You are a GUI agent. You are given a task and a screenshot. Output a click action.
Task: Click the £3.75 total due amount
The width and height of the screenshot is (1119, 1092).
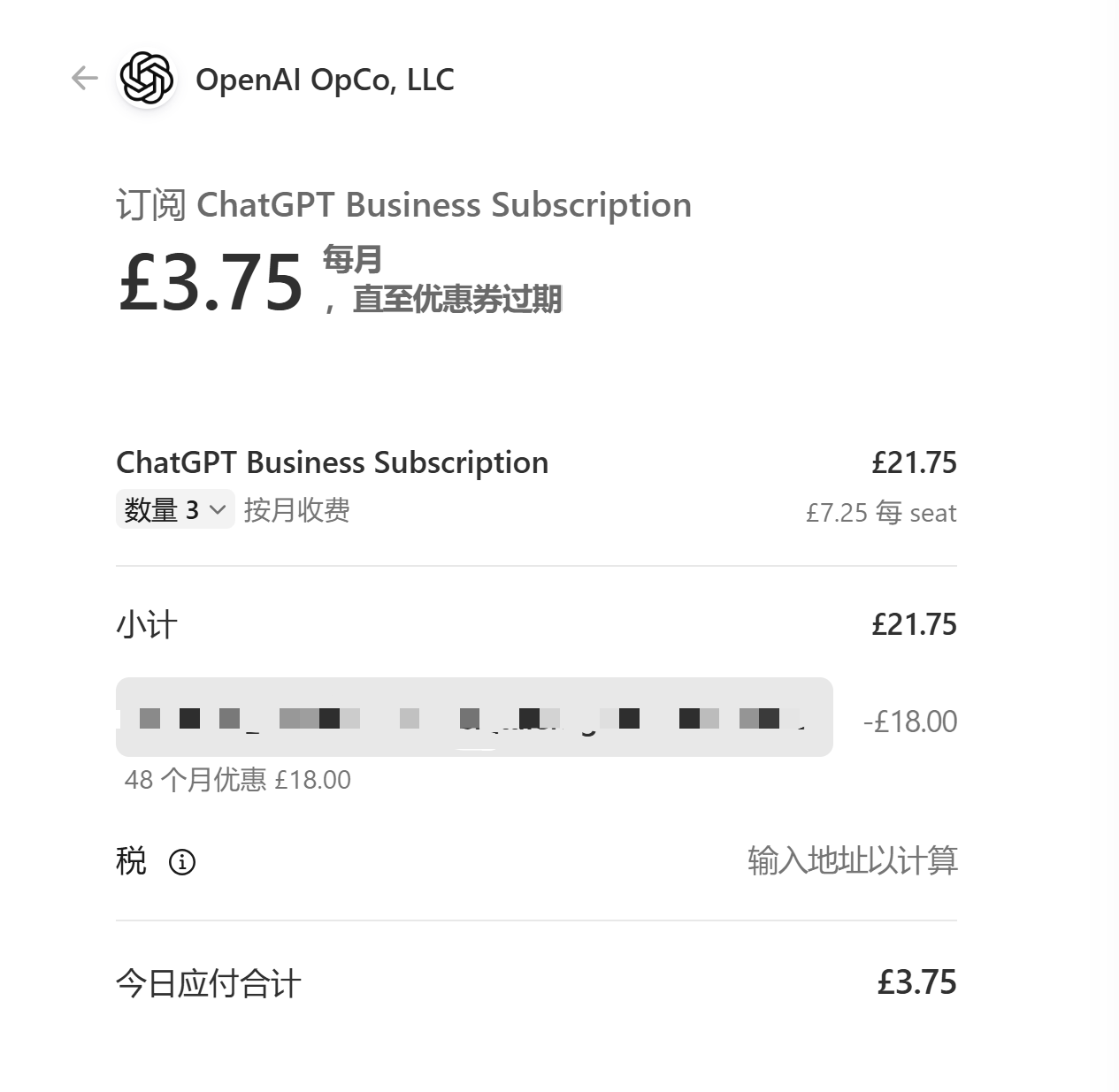(x=916, y=982)
